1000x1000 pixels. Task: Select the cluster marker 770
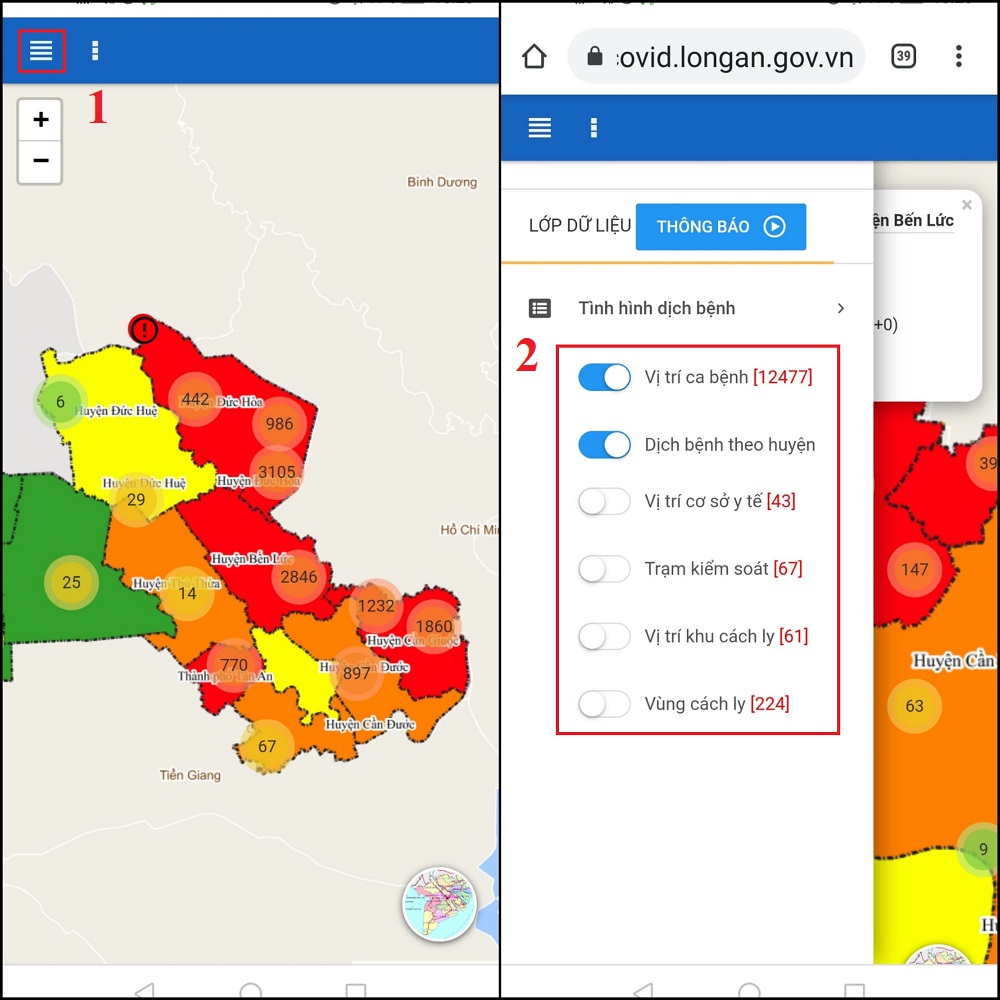click(x=234, y=665)
